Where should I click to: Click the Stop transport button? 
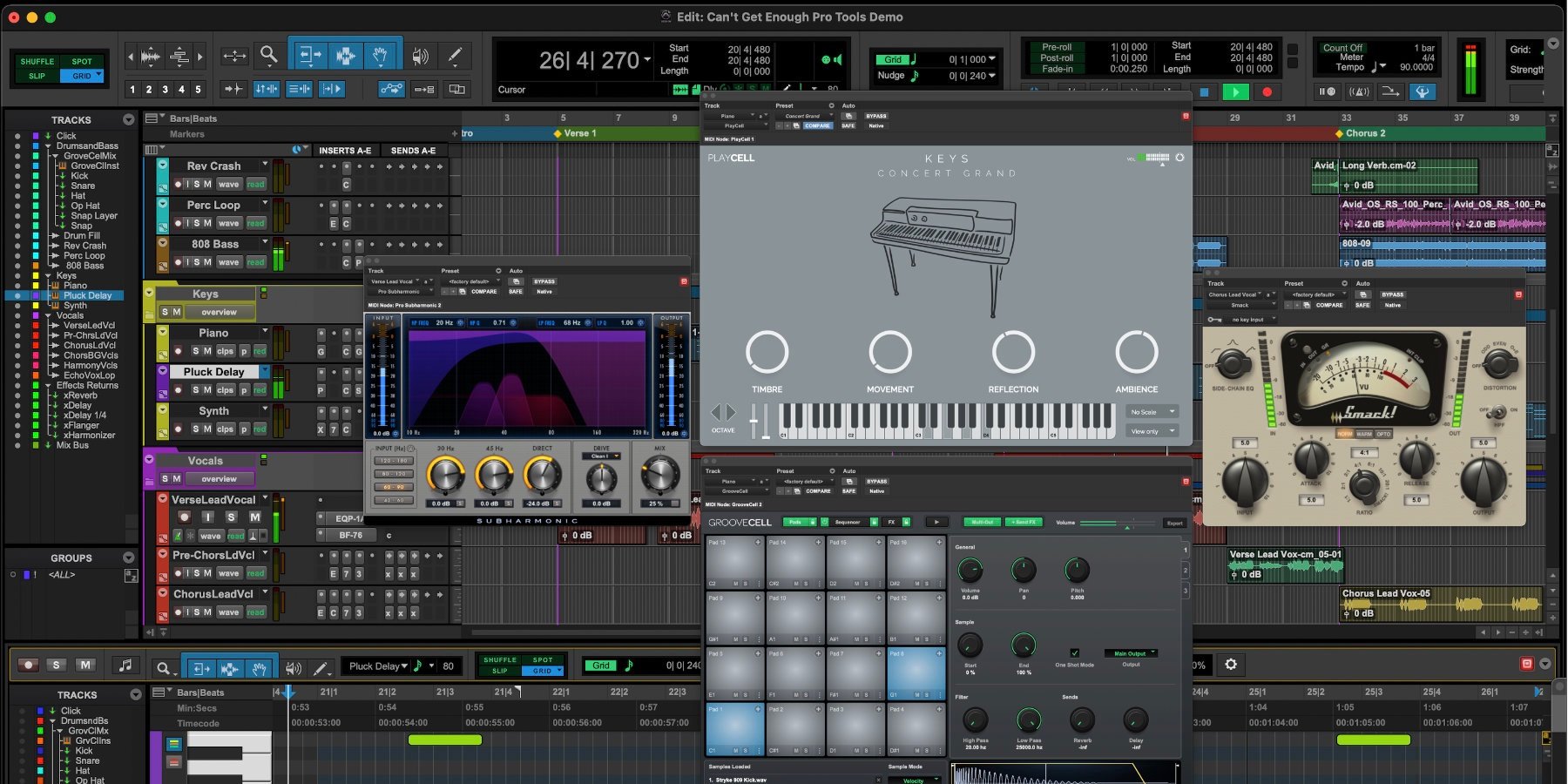tap(1205, 91)
